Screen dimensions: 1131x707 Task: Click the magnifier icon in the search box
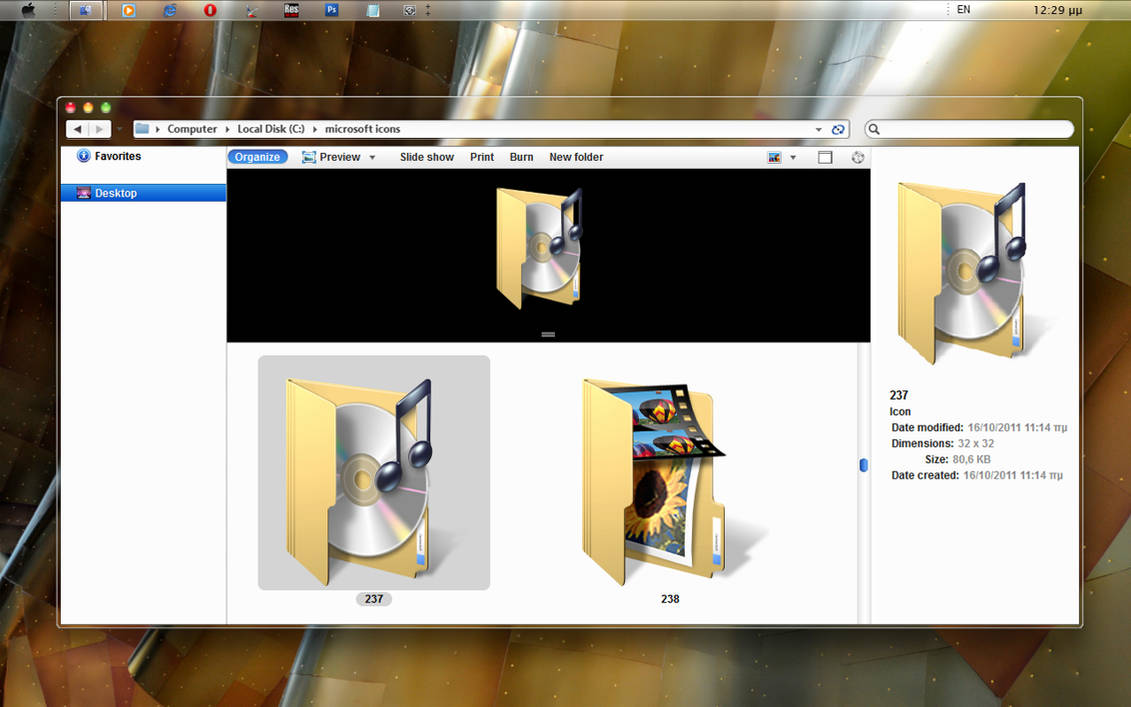tap(874, 129)
